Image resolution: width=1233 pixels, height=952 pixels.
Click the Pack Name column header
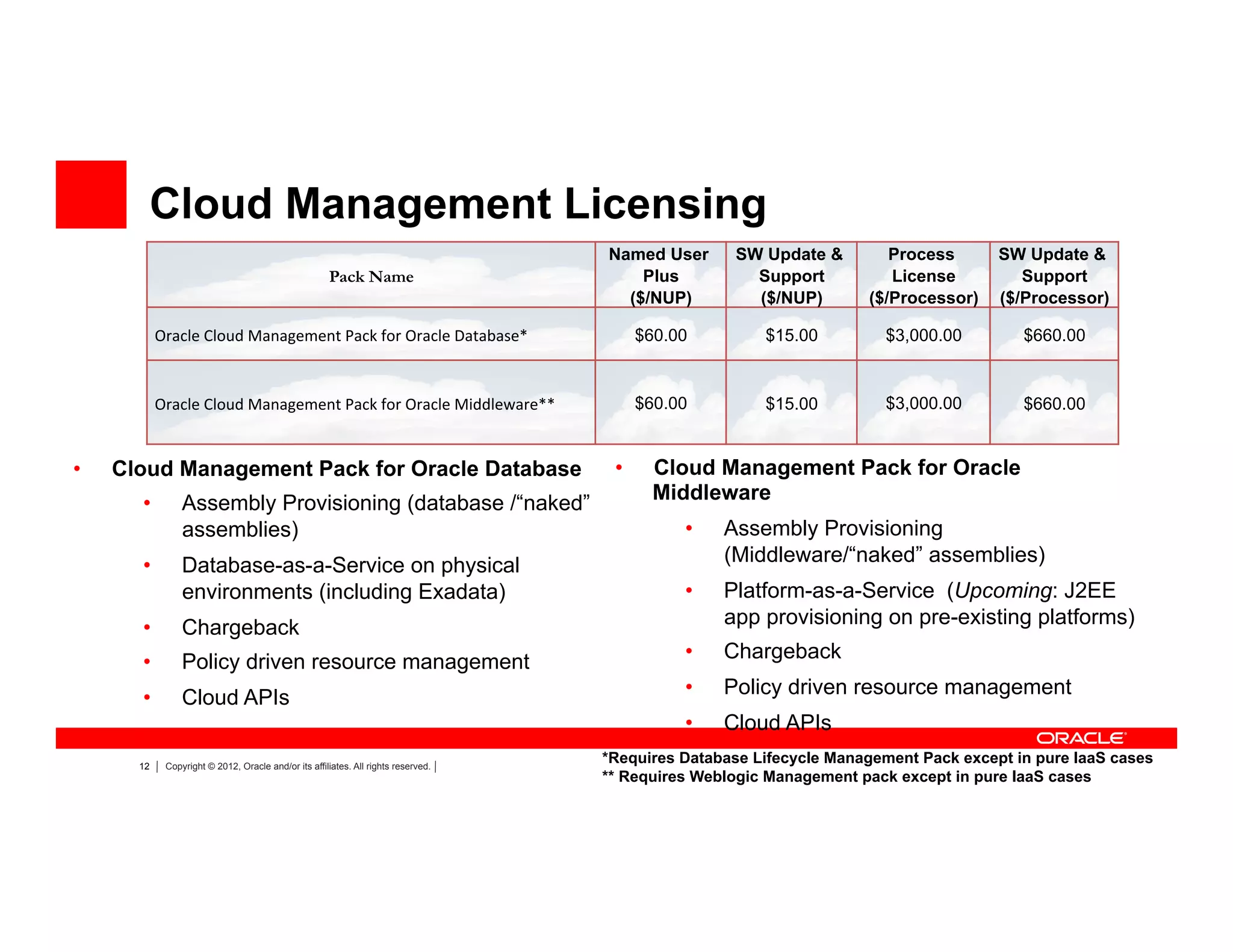[x=371, y=277]
